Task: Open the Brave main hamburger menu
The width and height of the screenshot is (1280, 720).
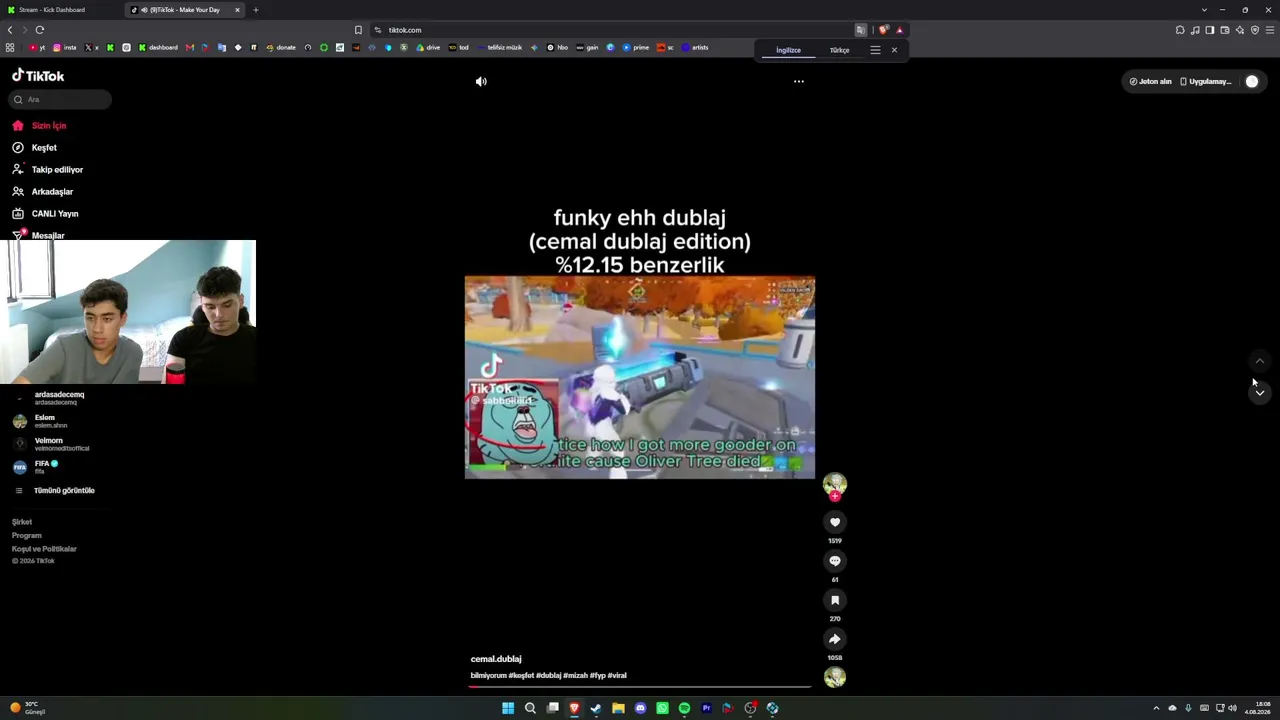Action: [1270, 30]
